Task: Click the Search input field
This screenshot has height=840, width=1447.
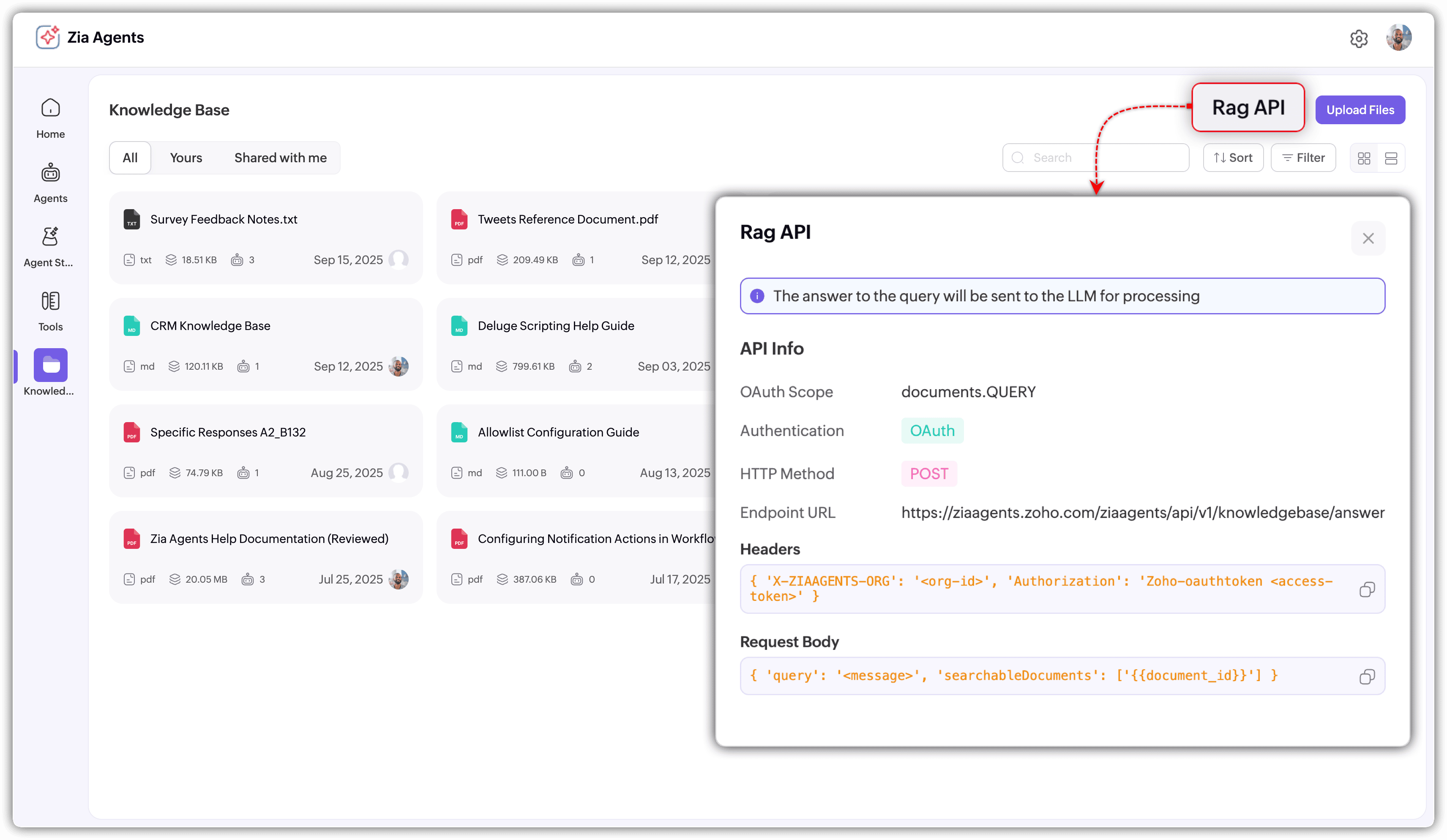Action: click(x=1103, y=158)
